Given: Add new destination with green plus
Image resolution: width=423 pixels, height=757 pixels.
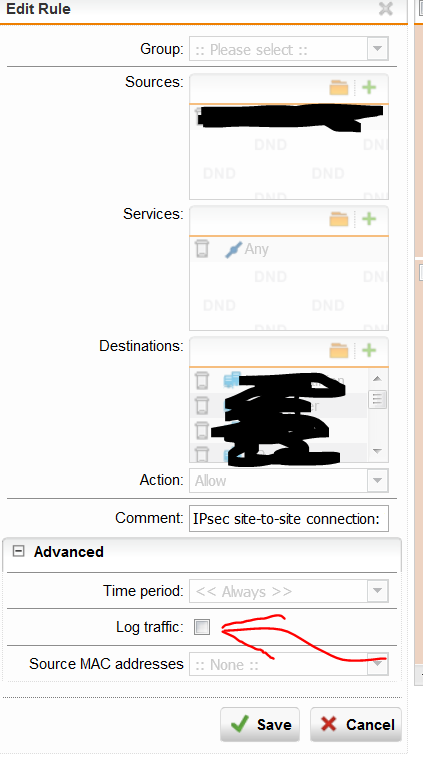Looking at the screenshot, I should 369,350.
